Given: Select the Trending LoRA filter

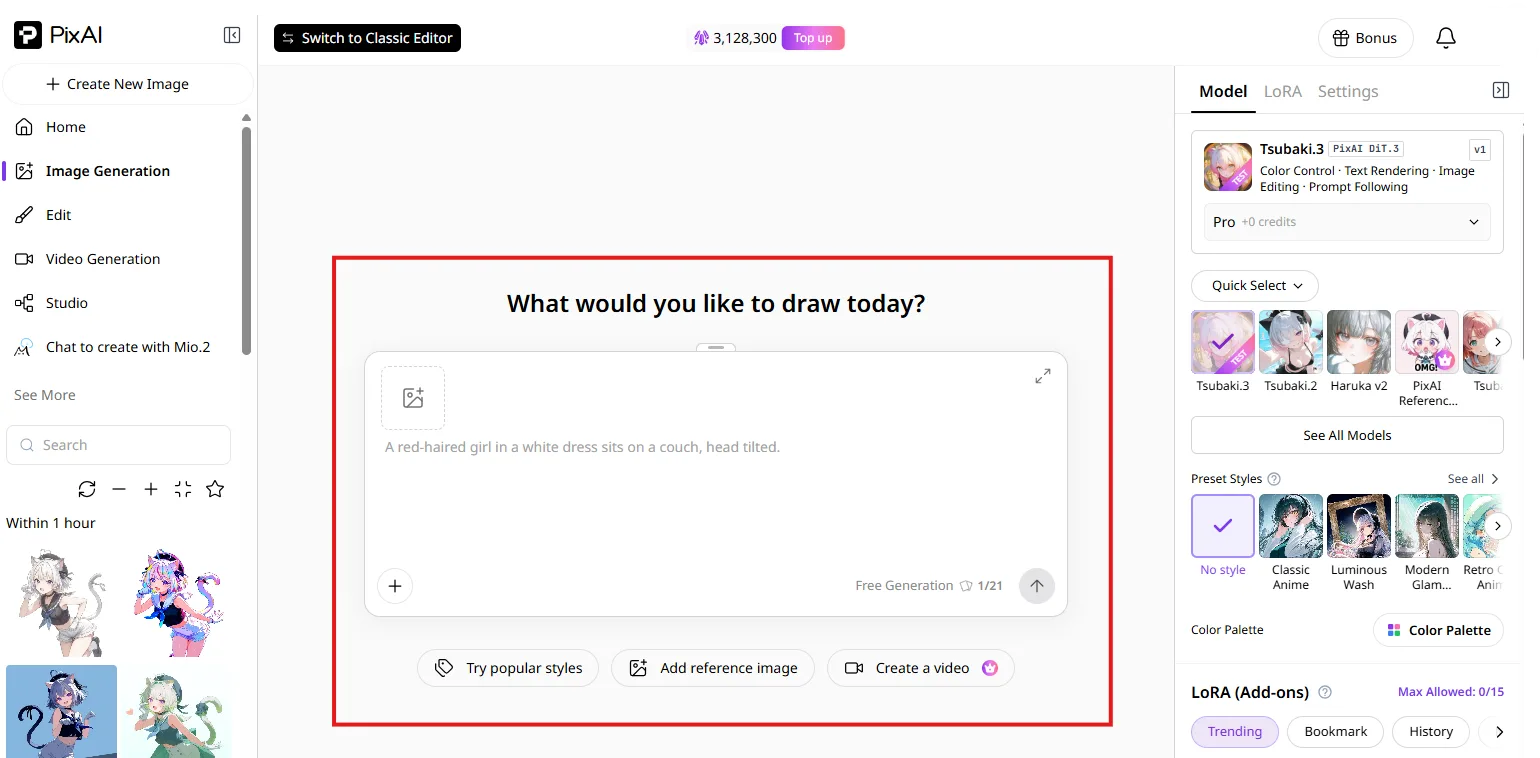Looking at the screenshot, I should (1235, 732).
